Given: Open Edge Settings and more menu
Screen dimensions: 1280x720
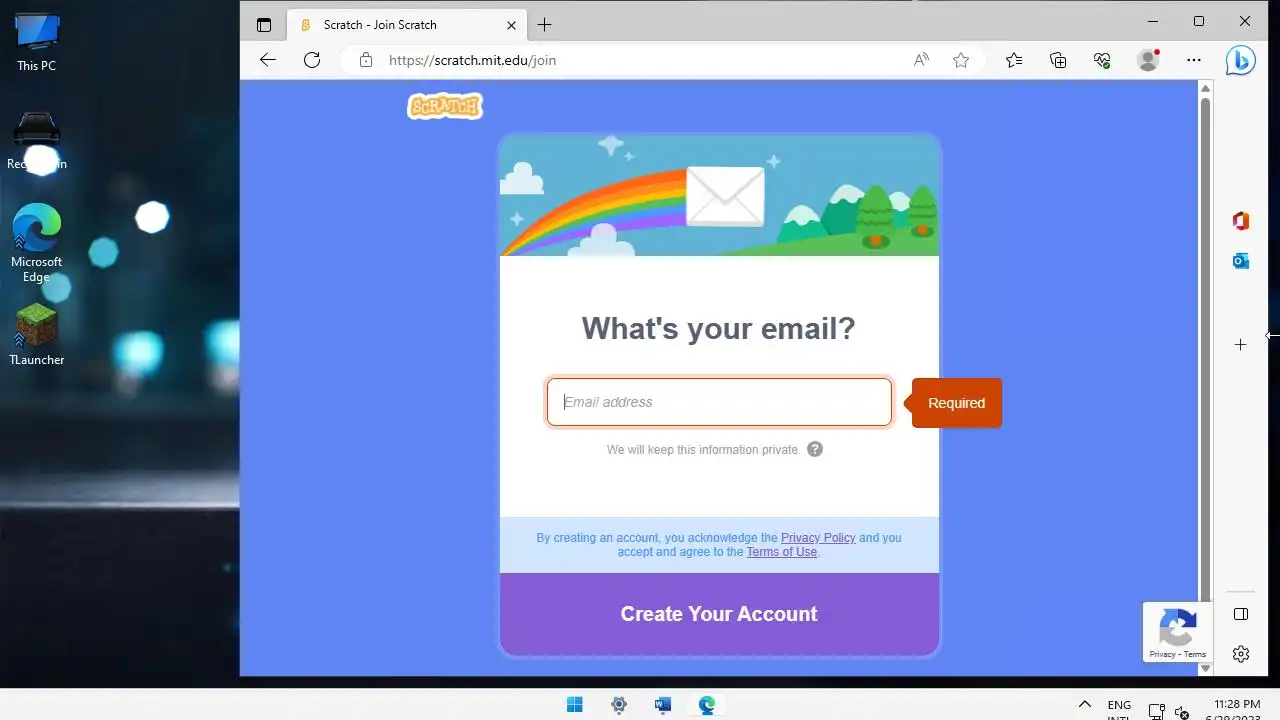Looking at the screenshot, I should coord(1194,60).
